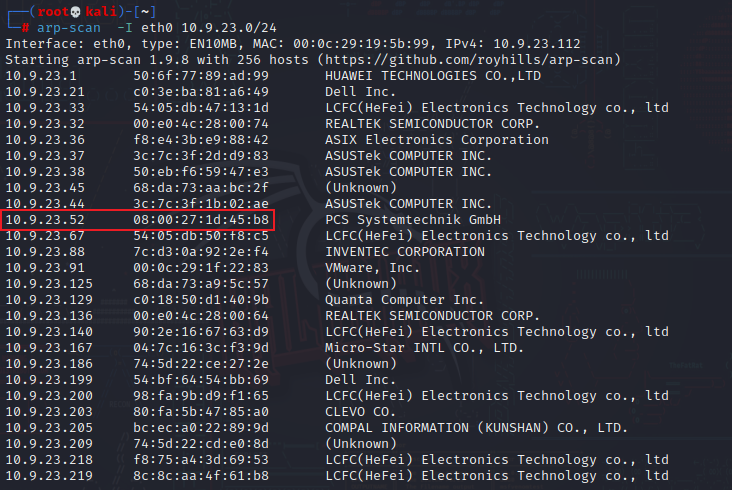Click the CLEVO CO. vendor entry

(x=360, y=412)
